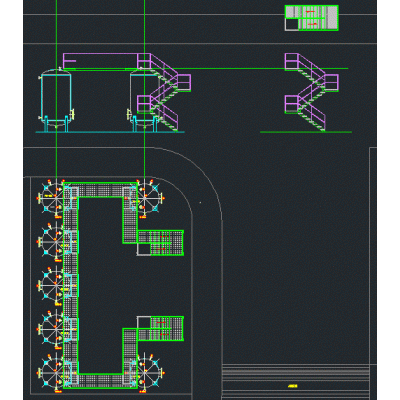This screenshot has width=400, height=400.
Task: Click the top-right circular tank in plan view
Action: 150,198
